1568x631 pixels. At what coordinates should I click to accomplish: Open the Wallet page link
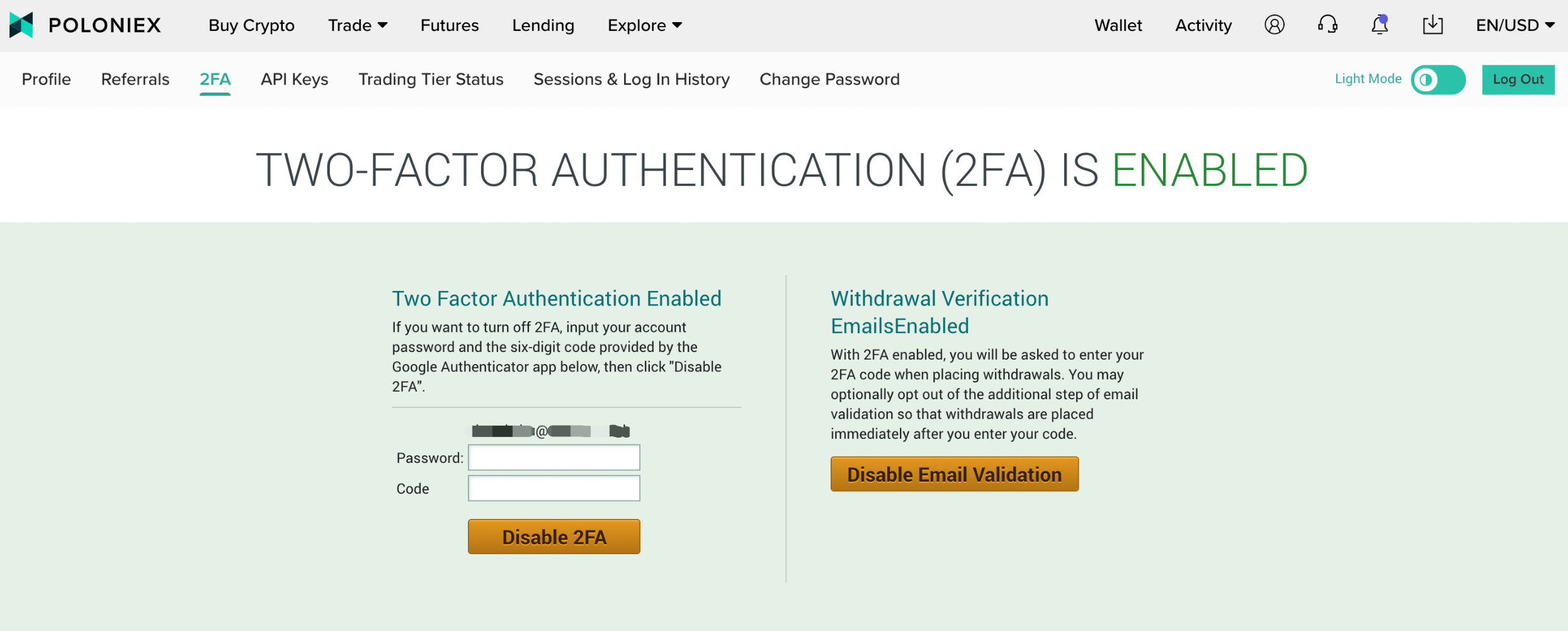tap(1118, 25)
